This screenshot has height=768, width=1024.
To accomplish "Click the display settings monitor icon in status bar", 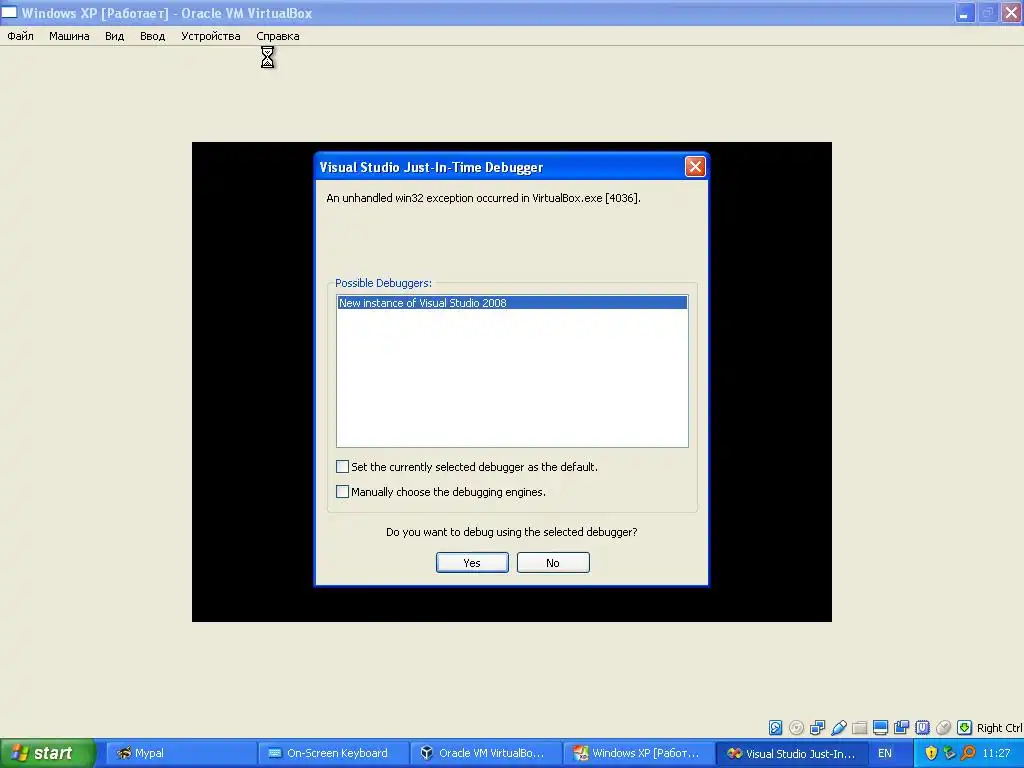I will (880, 728).
